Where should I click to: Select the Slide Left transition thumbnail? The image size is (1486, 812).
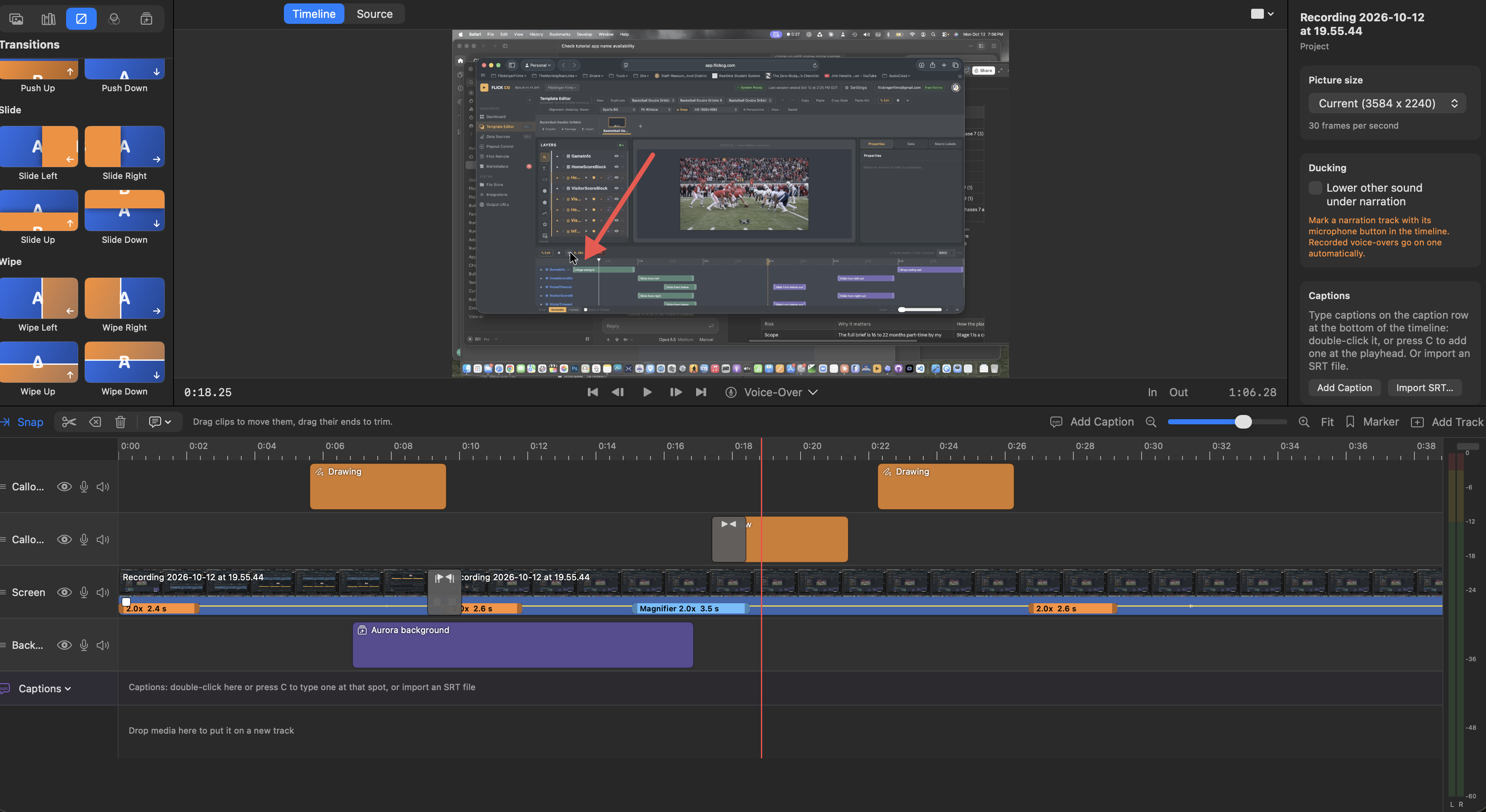pos(39,147)
